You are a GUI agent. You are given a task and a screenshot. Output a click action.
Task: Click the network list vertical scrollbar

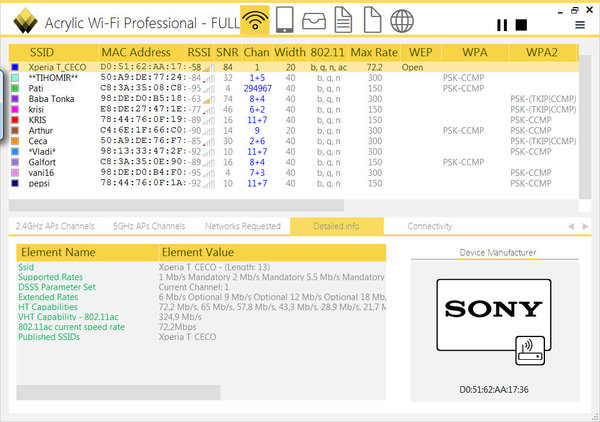585,126
